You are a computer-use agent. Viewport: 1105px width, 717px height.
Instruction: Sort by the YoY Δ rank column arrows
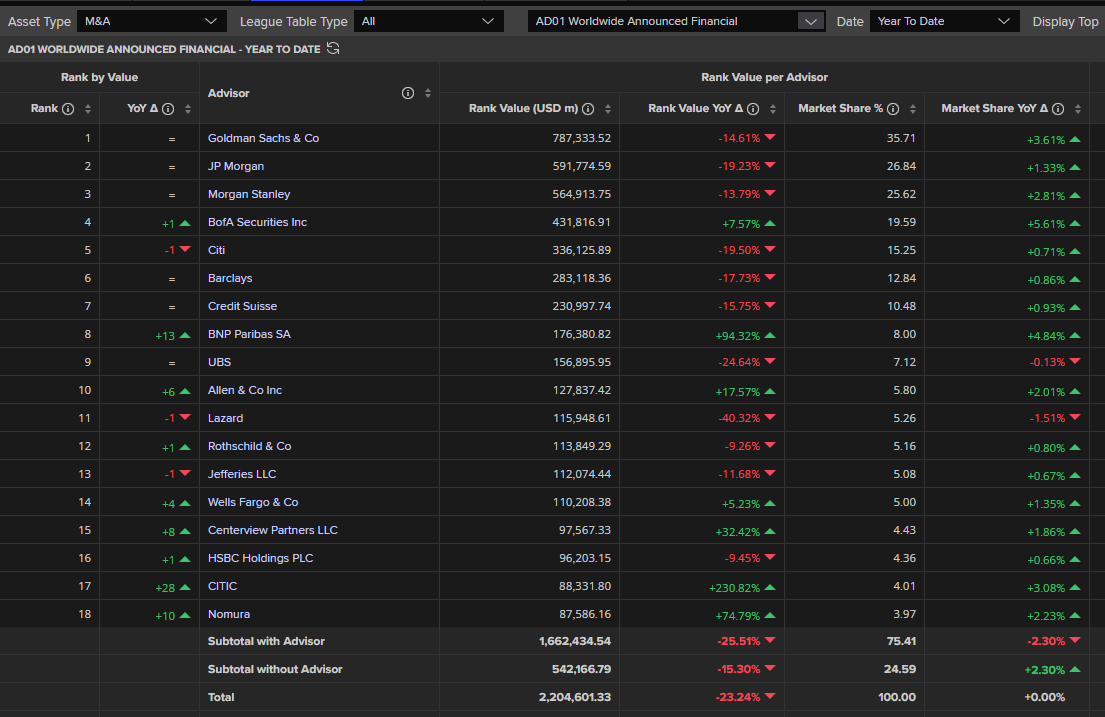click(x=187, y=109)
